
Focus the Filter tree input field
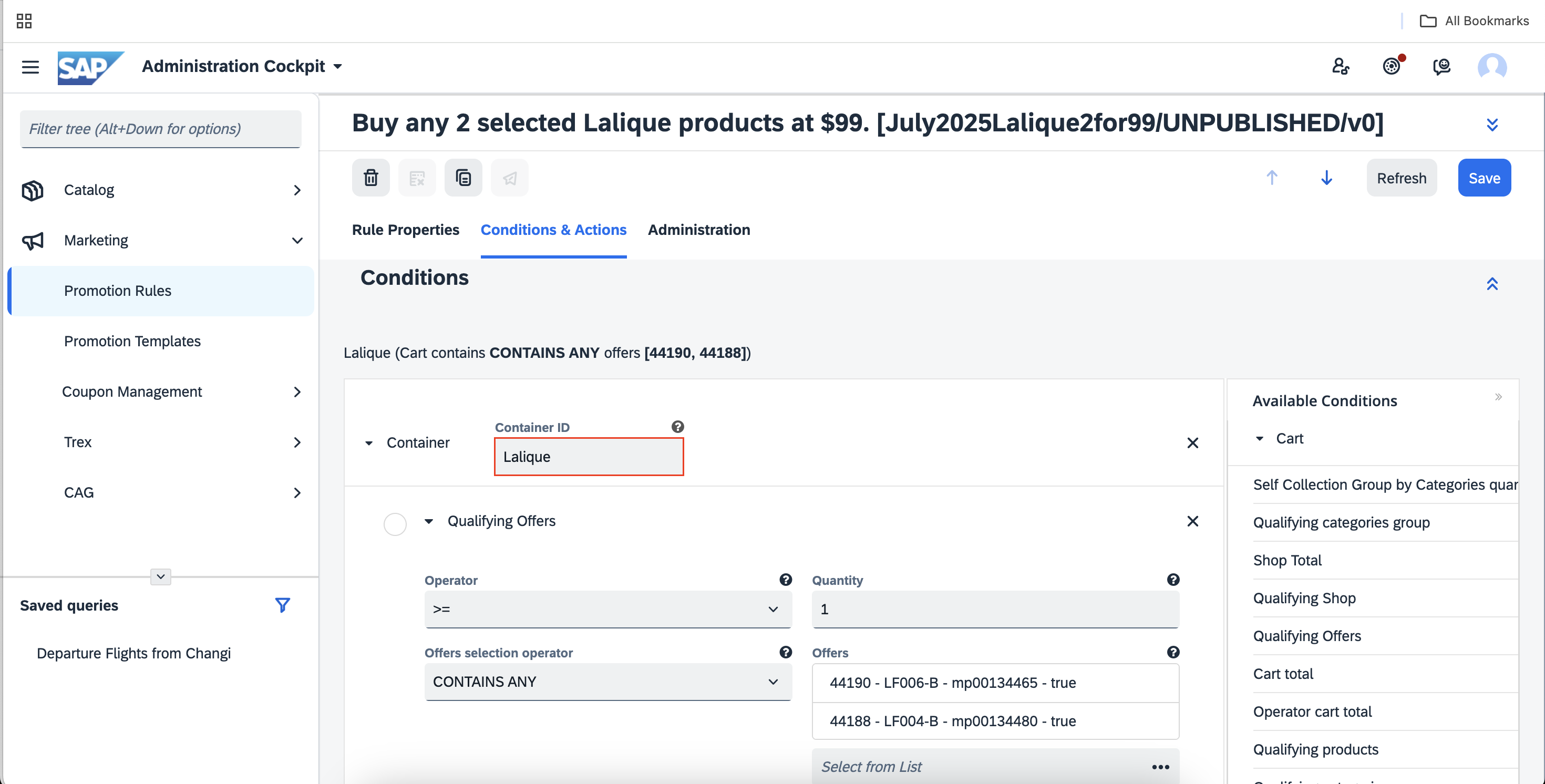(160, 129)
